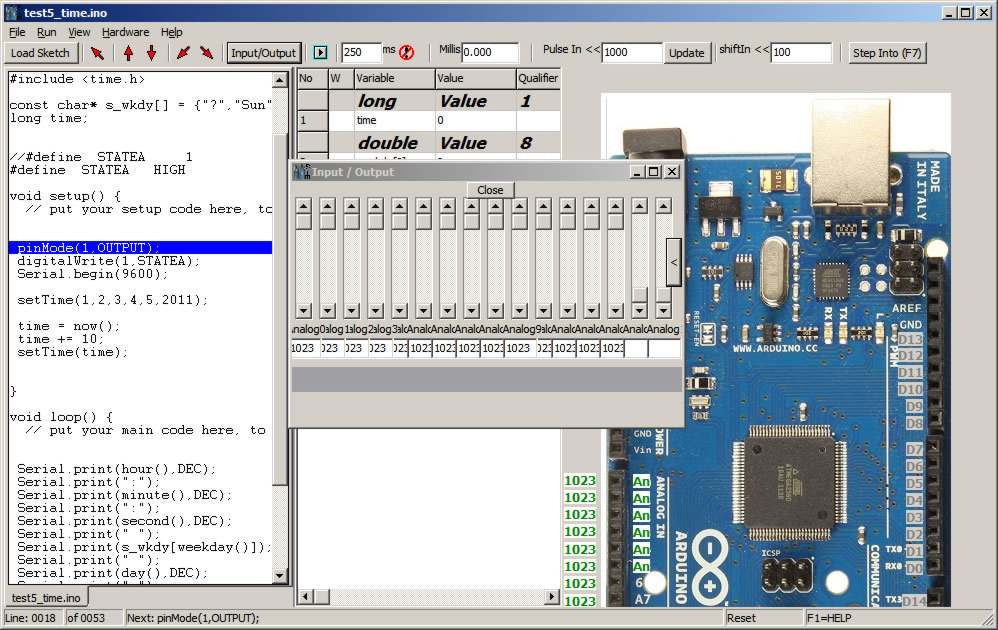Viewport: 998px width, 630px height.
Task: Select the test5_time.ino tab
Action: tap(46, 598)
